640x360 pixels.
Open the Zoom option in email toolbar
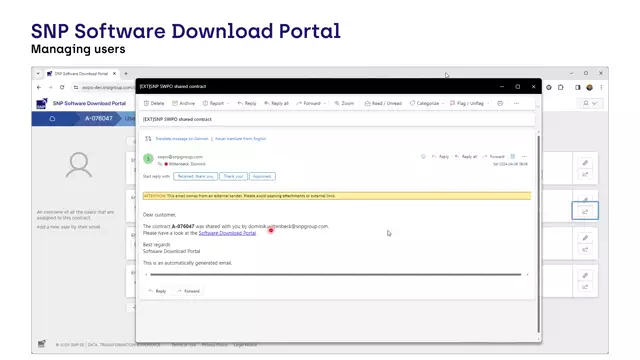pos(344,103)
